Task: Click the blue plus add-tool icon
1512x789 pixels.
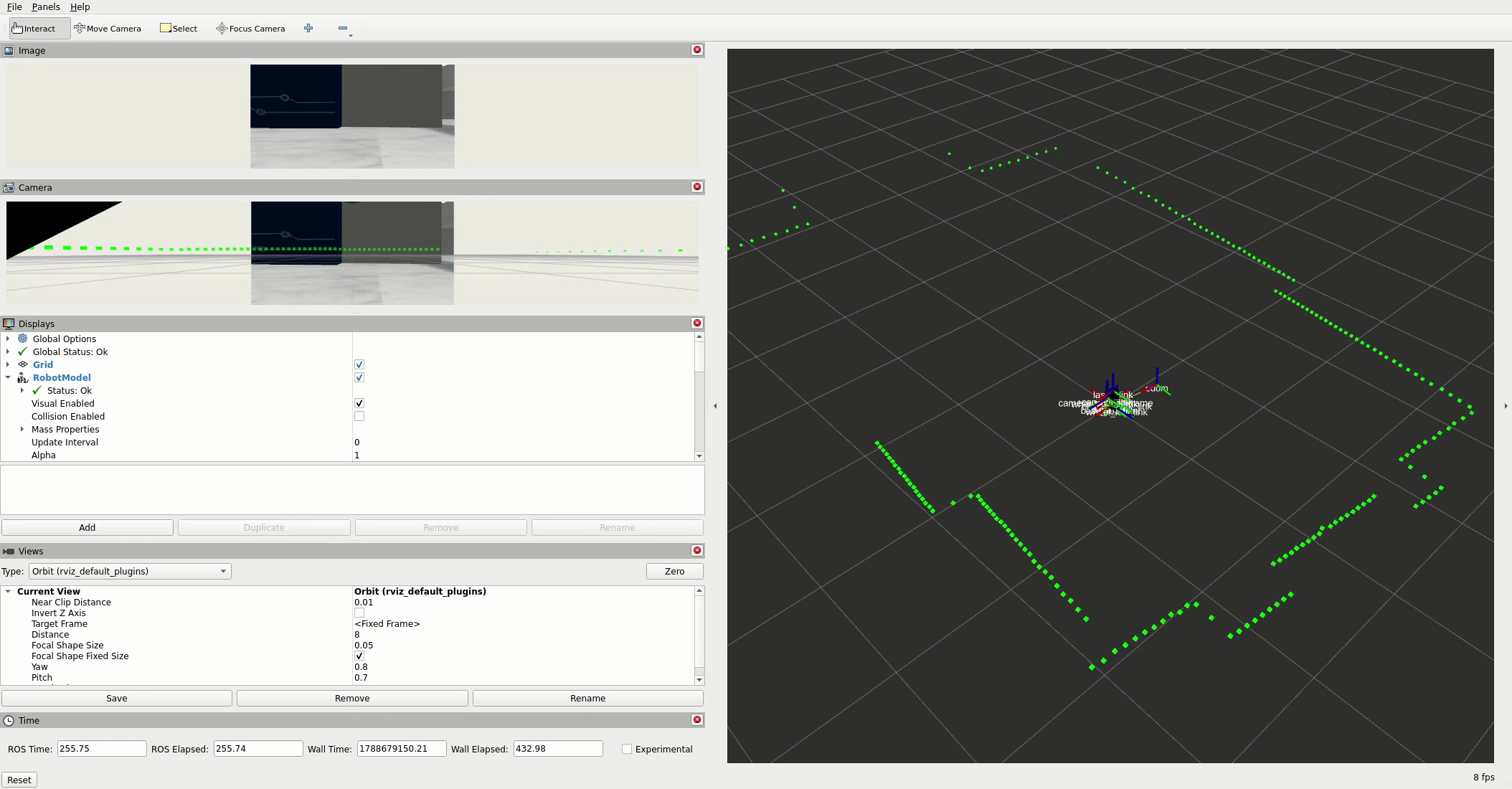Action: point(308,28)
